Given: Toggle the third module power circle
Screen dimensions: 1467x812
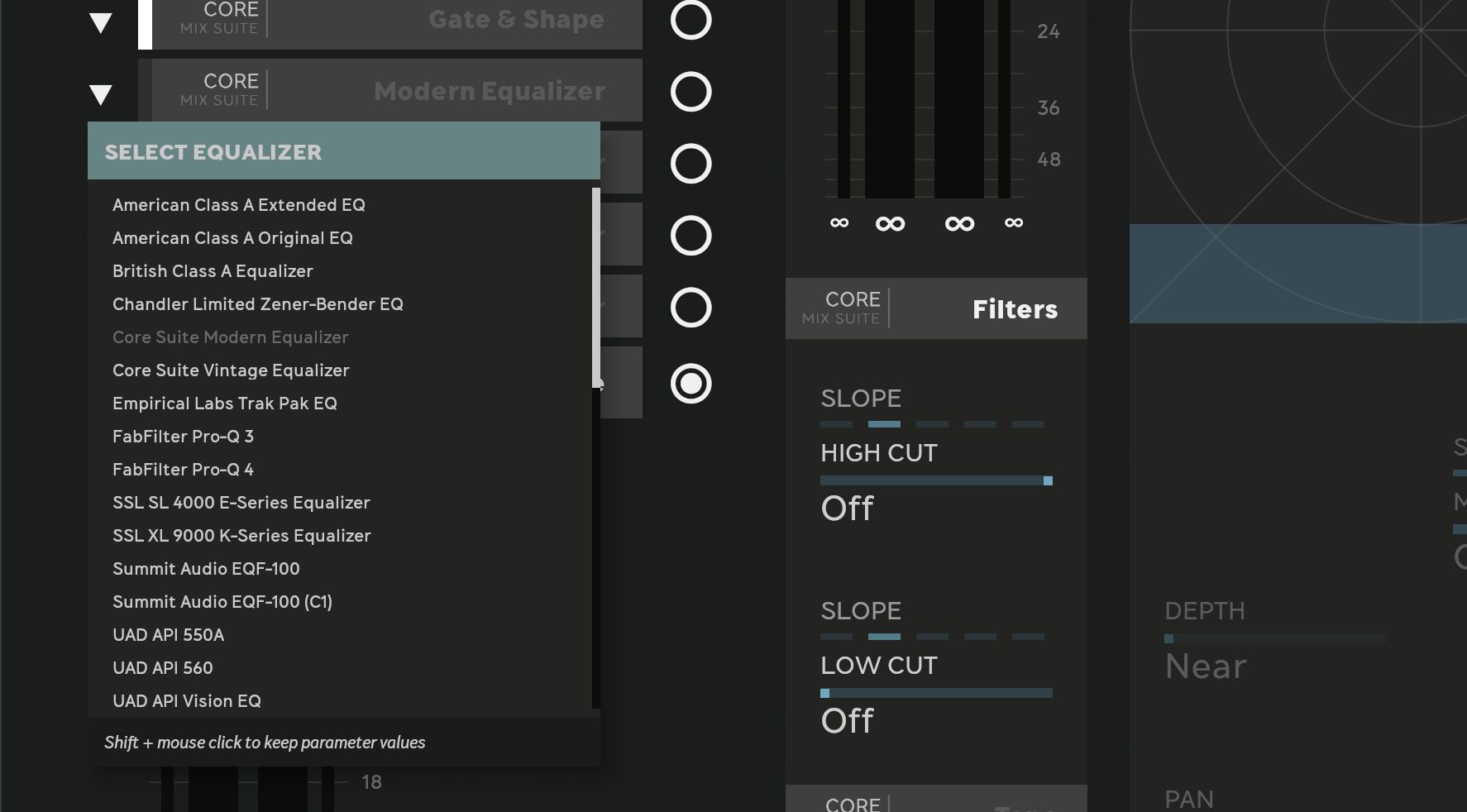Looking at the screenshot, I should point(690,164).
